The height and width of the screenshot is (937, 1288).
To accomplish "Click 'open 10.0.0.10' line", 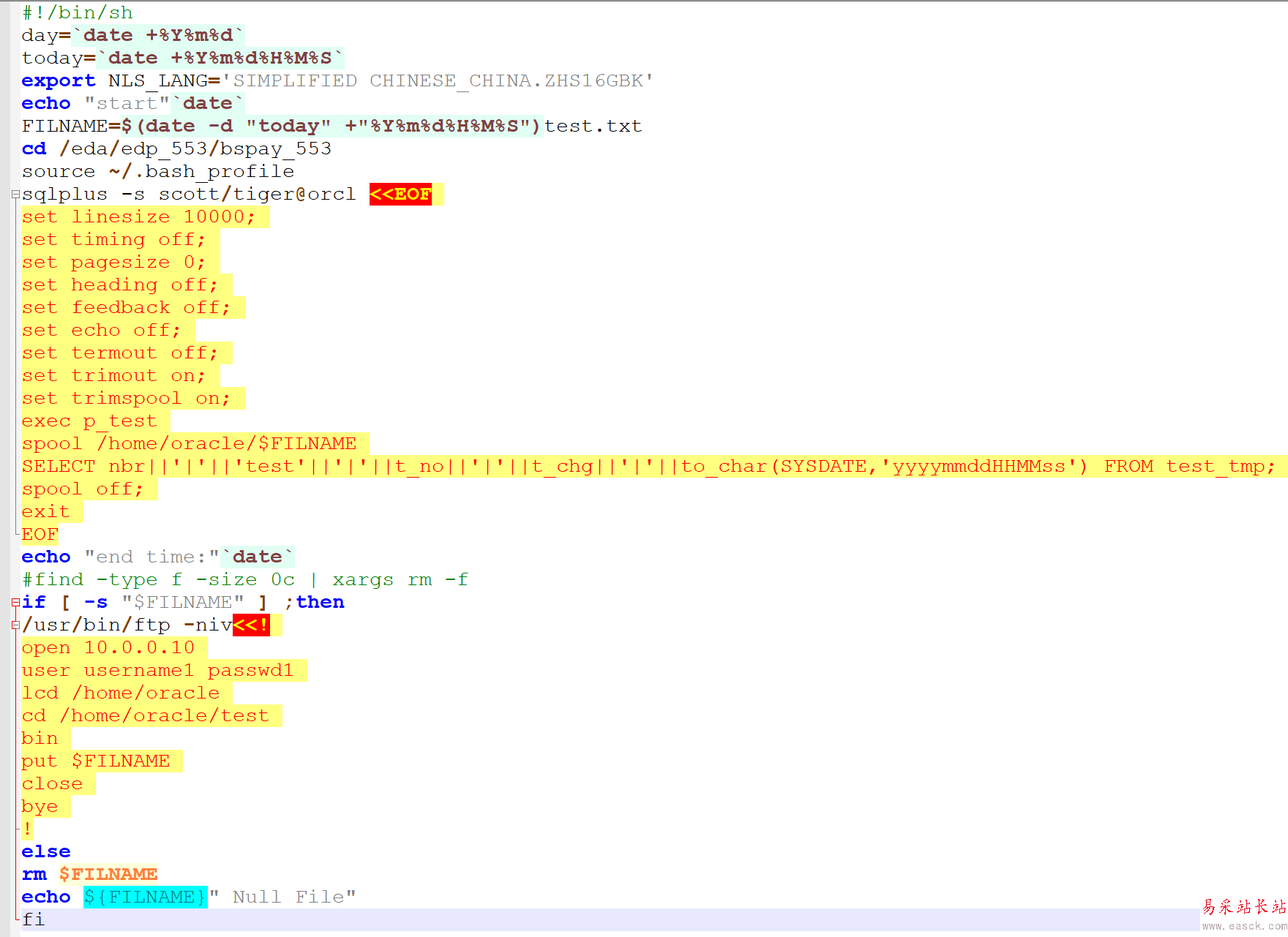I will pos(108,647).
